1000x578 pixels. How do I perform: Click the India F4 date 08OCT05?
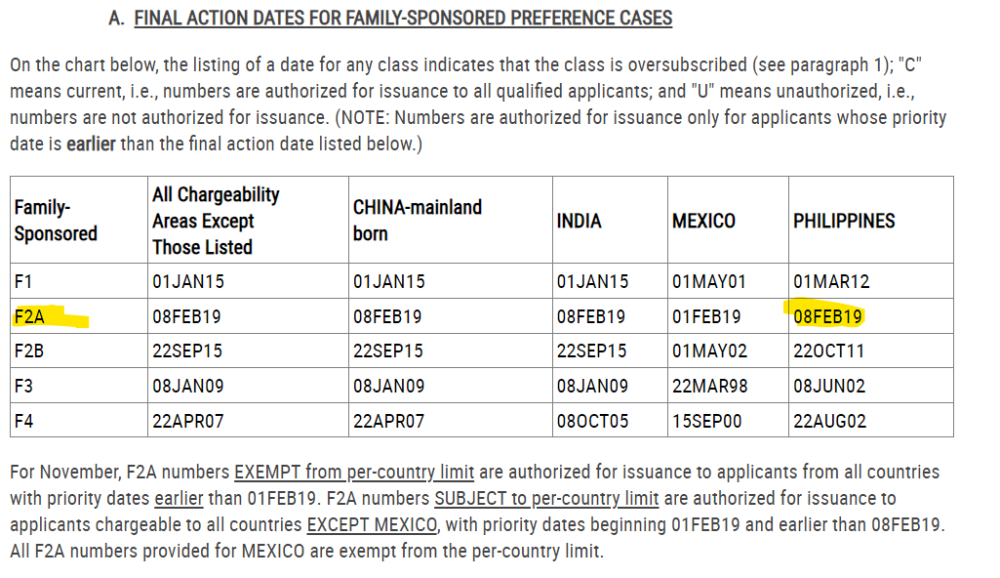click(x=592, y=421)
